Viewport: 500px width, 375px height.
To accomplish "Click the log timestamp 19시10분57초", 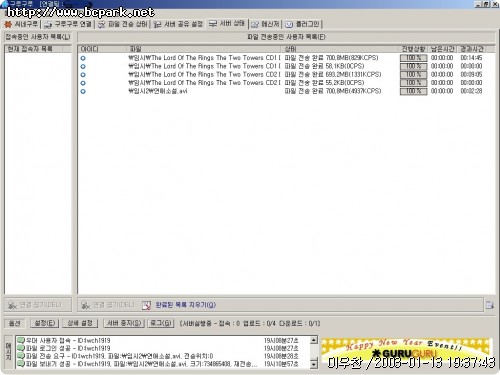I will point(281,364).
